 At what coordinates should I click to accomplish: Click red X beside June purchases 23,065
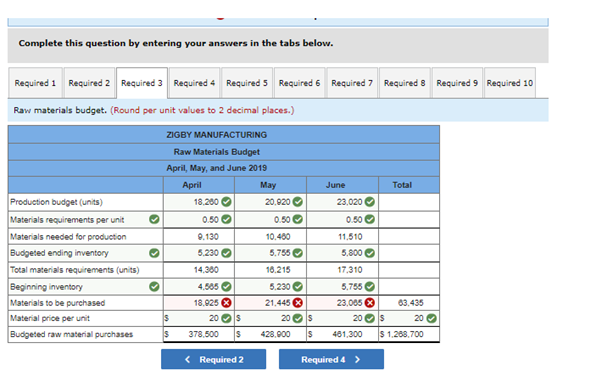(x=370, y=303)
